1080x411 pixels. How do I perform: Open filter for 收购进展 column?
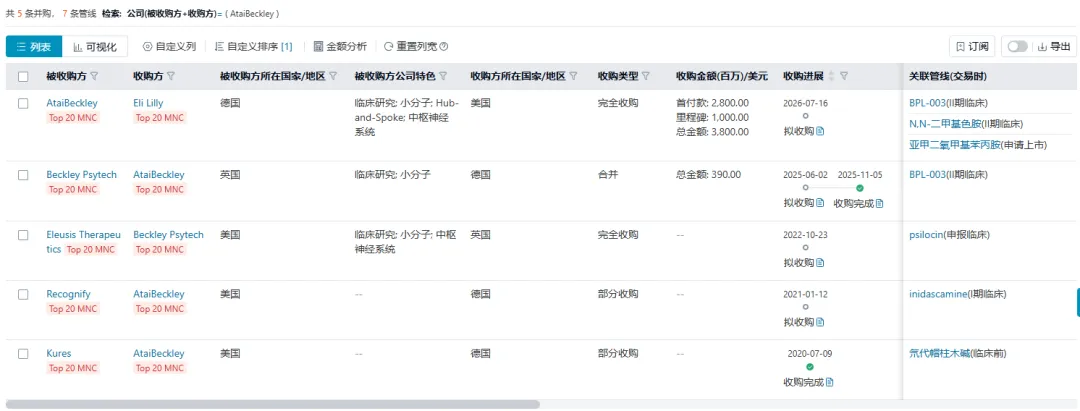pyautogui.click(x=844, y=76)
